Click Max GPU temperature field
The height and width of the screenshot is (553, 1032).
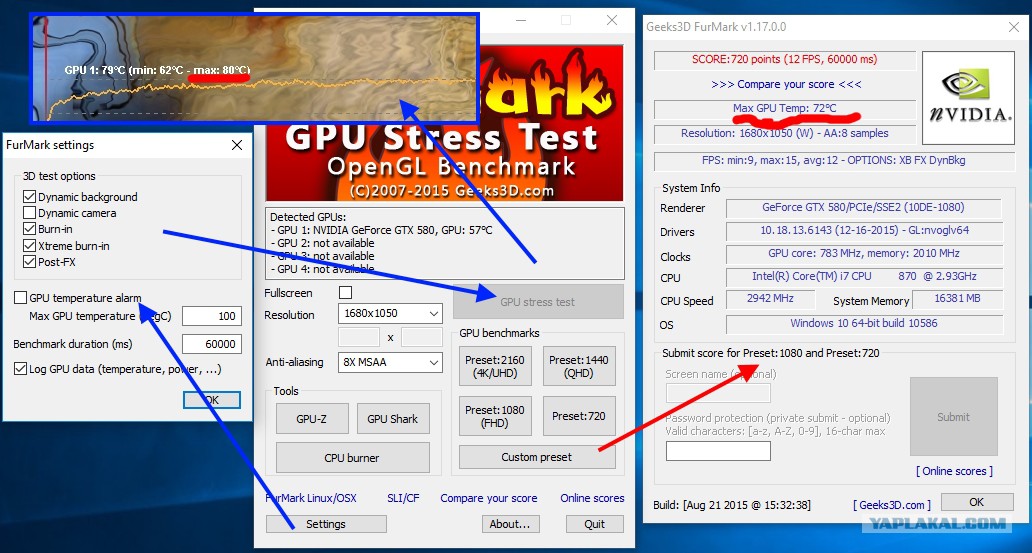pos(212,316)
